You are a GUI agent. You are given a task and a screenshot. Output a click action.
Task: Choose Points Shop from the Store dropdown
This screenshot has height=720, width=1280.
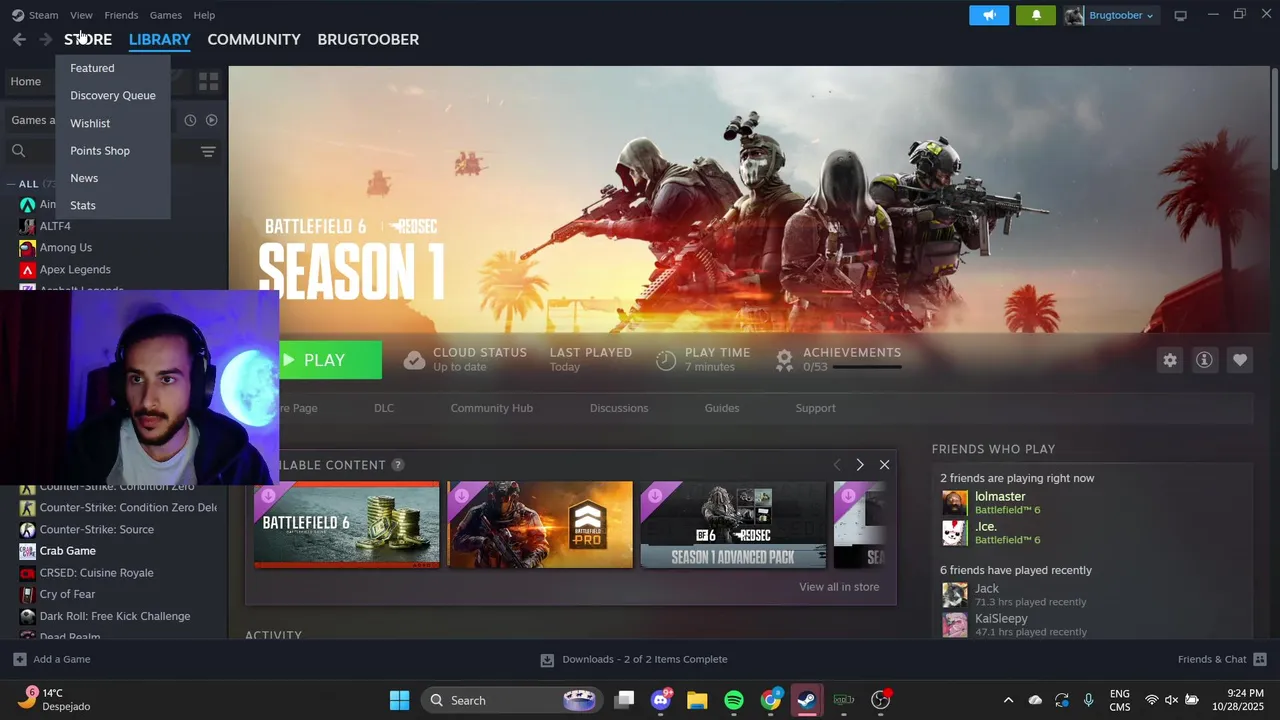pos(100,150)
